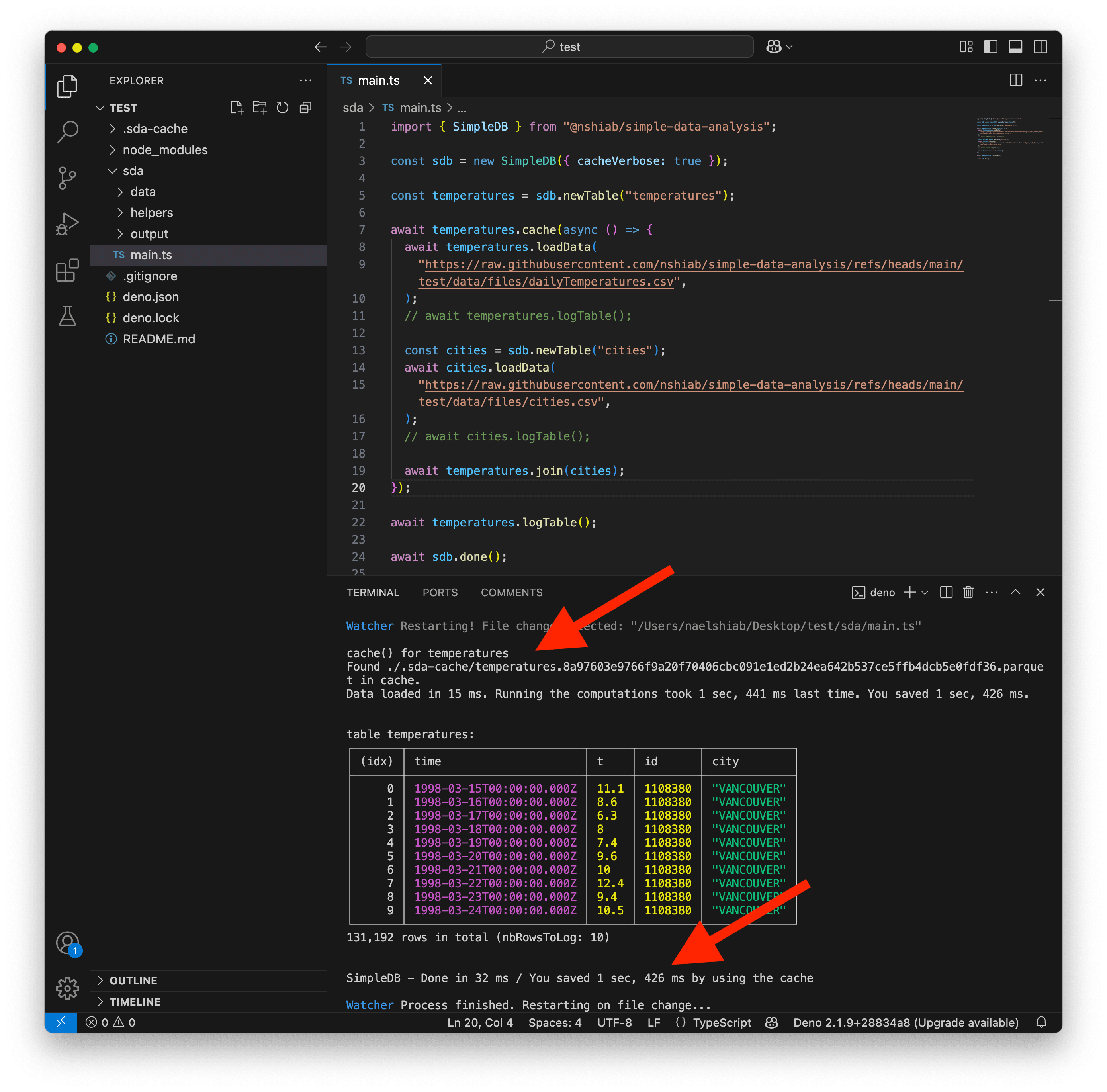Open the Manage settings gear
1107x1092 pixels.
(x=67, y=988)
